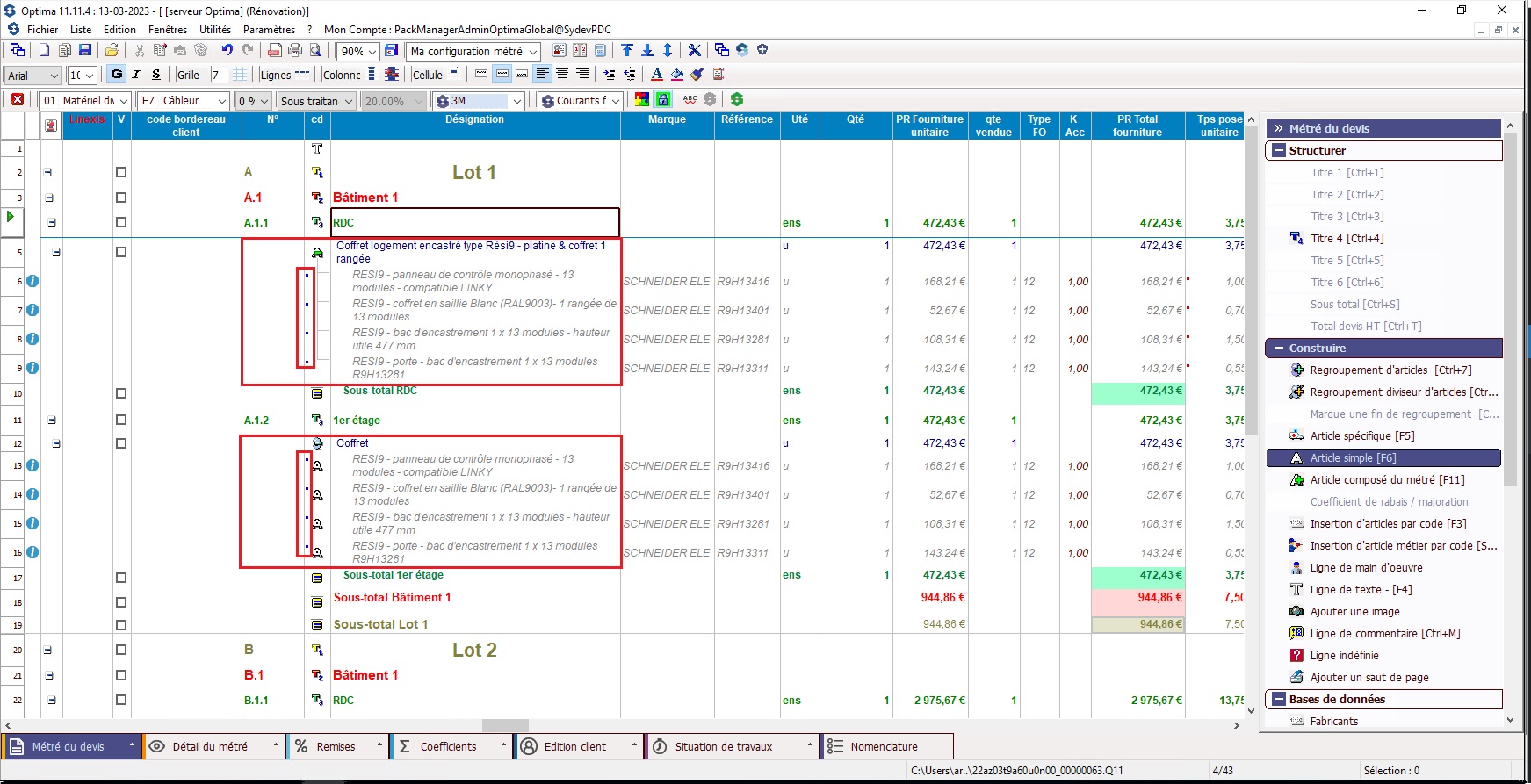Image resolution: width=1531 pixels, height=784 pixels.
Task: Click the padlock icon in third toolbar
Action: pyautogui.click(x=663, y=100)
